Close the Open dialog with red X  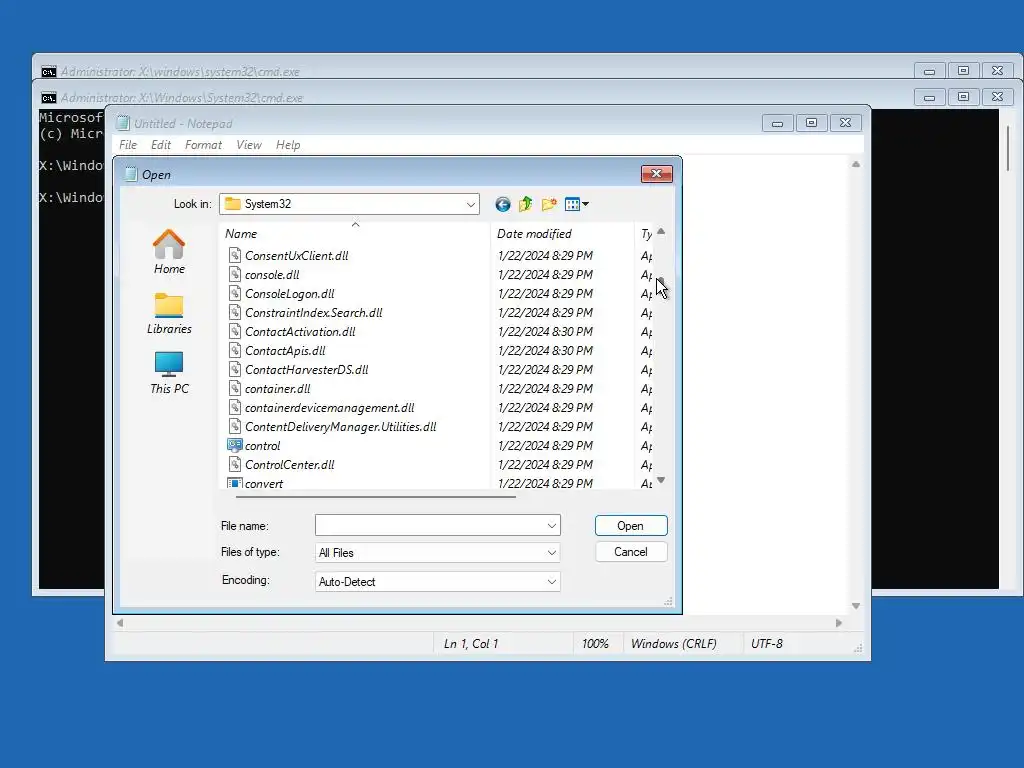[x=656, y=174]
